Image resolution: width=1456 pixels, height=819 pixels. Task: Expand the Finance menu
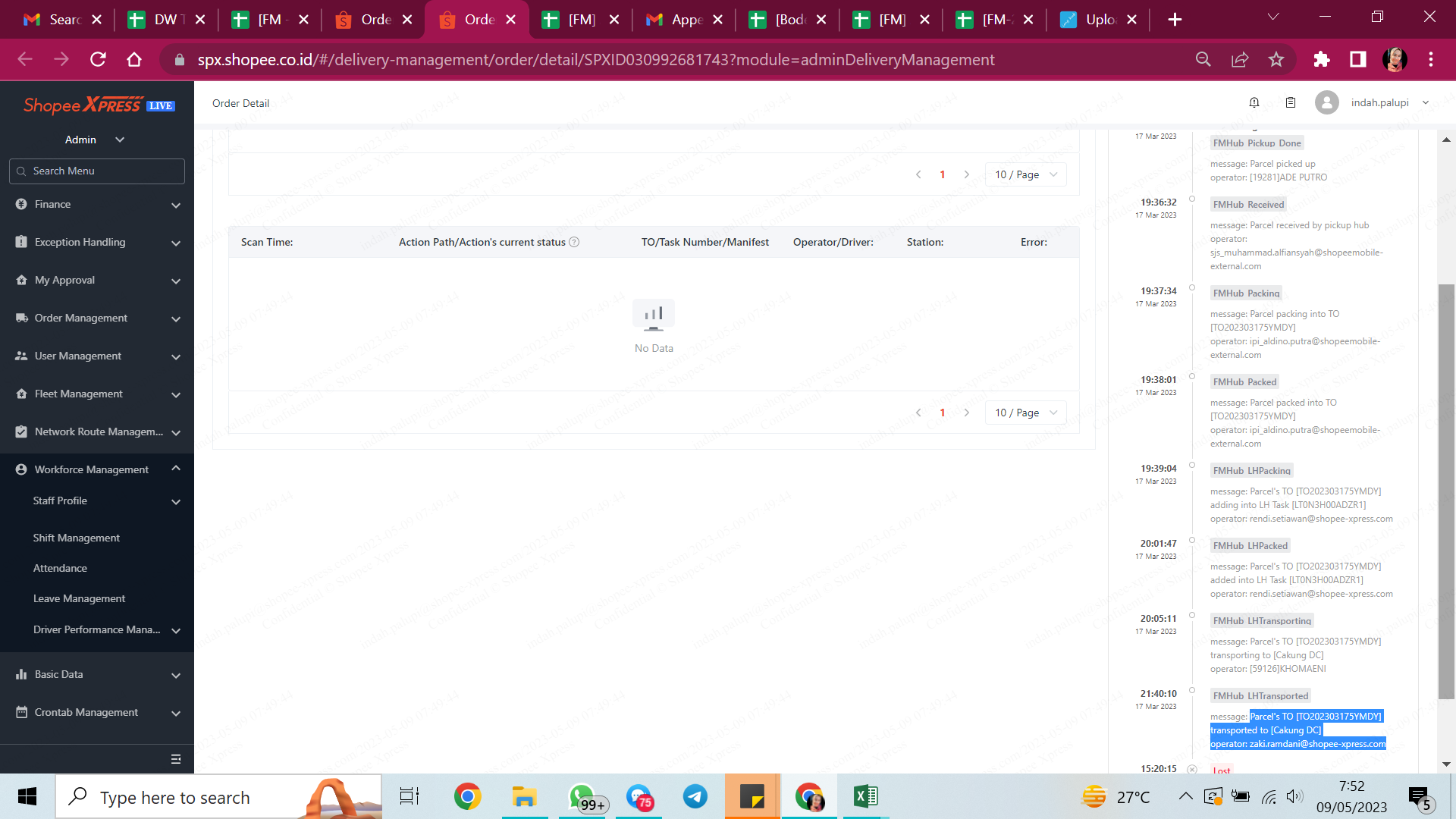pyautogui.click(x=99, y=205)
